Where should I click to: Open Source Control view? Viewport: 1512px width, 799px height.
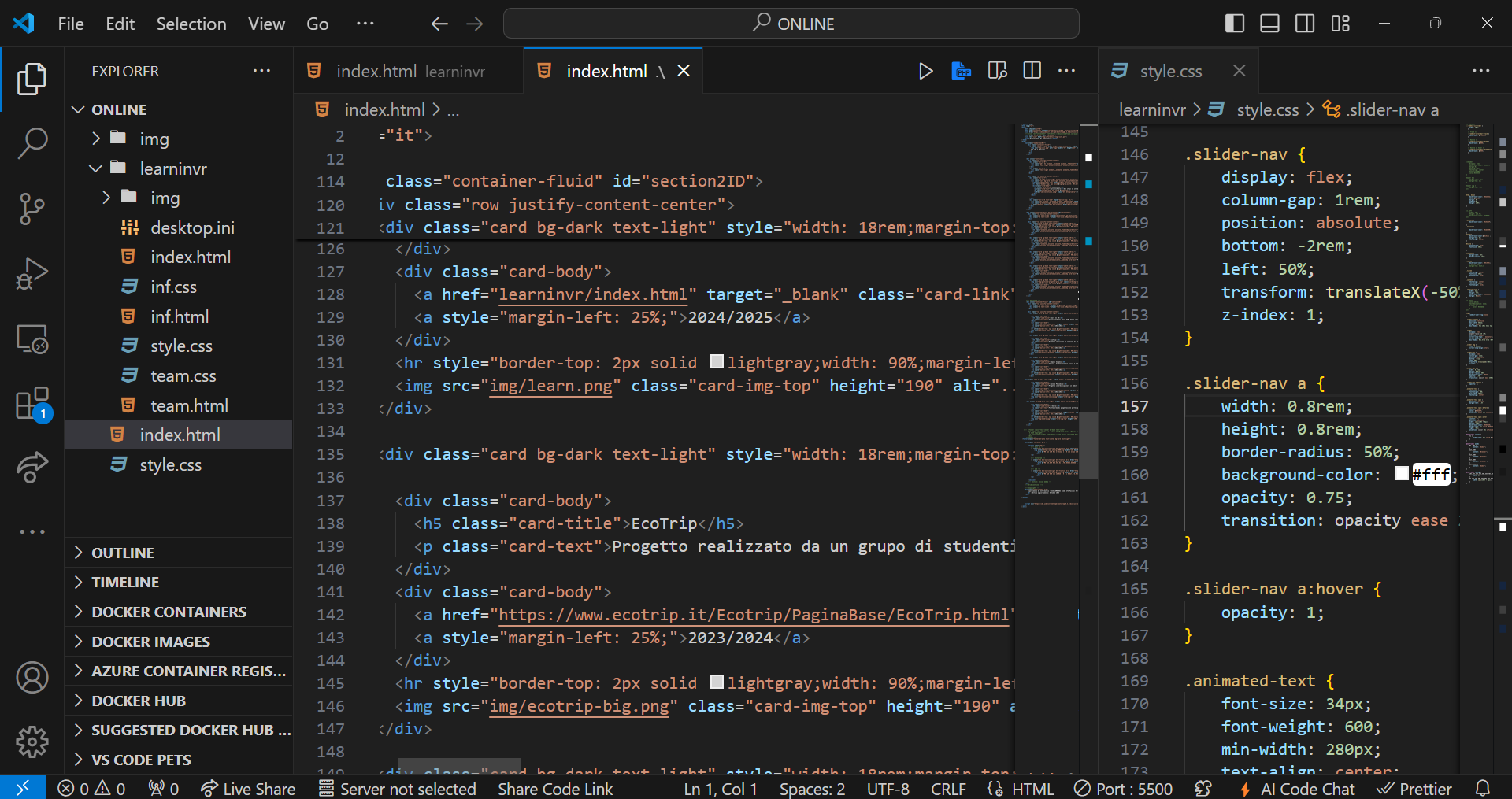(x=31, y=209)
